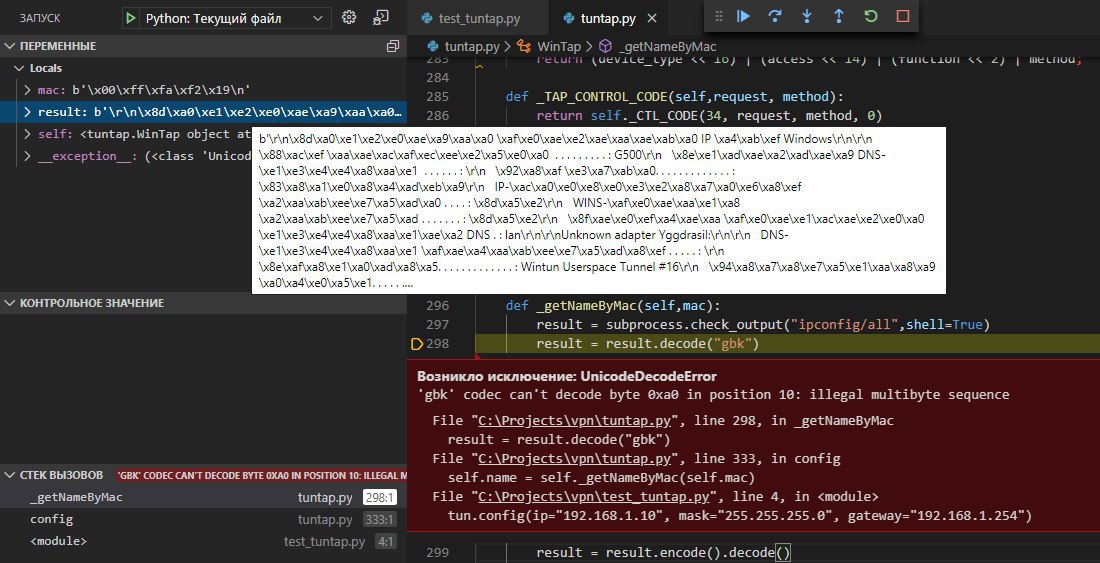Expand the self variable
Viewport: 1100px width, 563px height.
point(27,134)
